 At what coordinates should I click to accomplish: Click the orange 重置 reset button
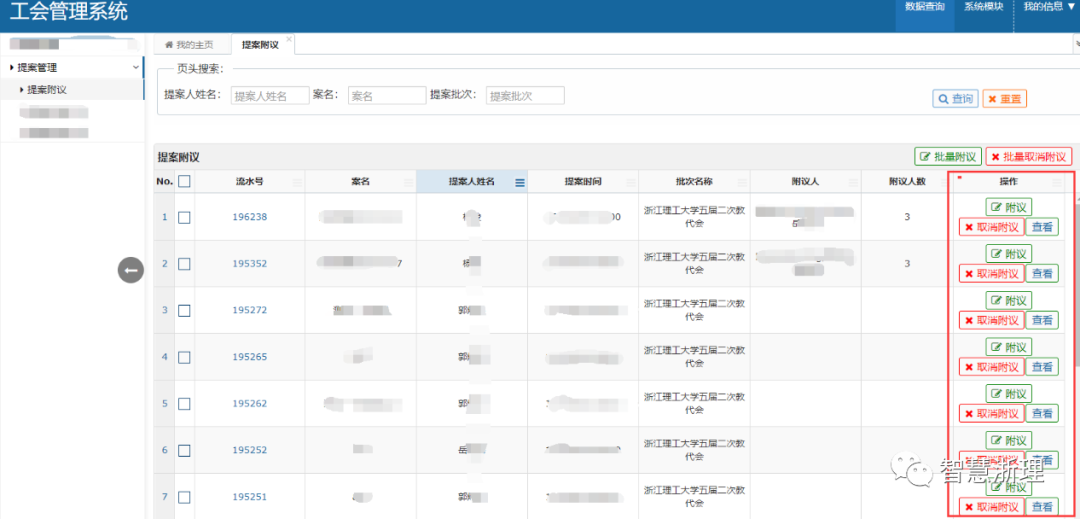[1004, 99]
